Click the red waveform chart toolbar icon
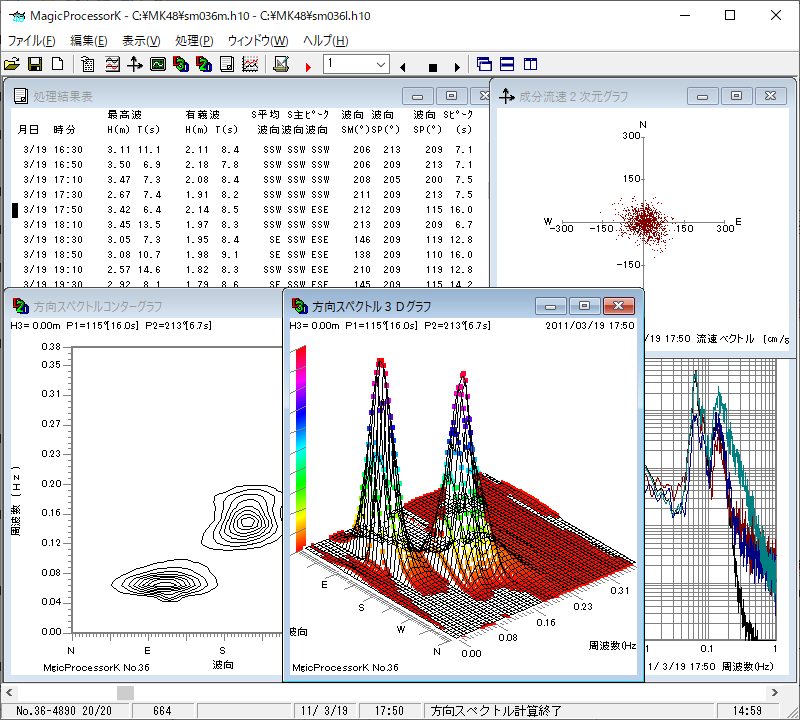Image resolution: width=800 pixels, height=720 pixels. 112,64
